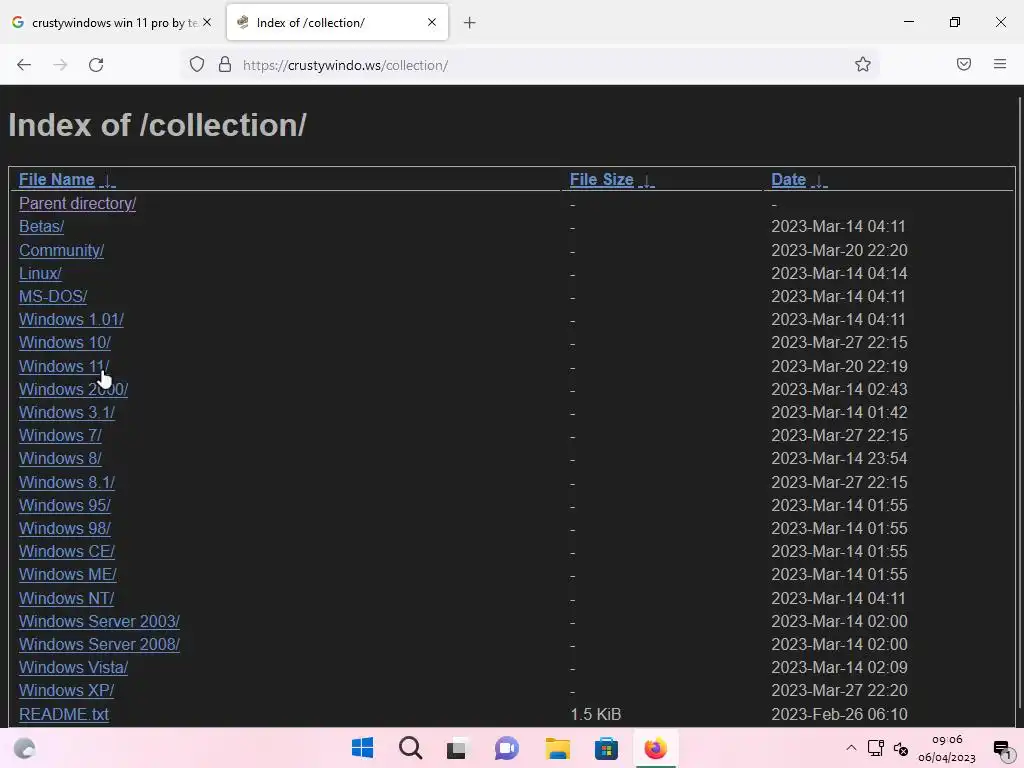Open the Windows NT folder
The width and height of the screenshot is (1024, 768).
[66, 598]
